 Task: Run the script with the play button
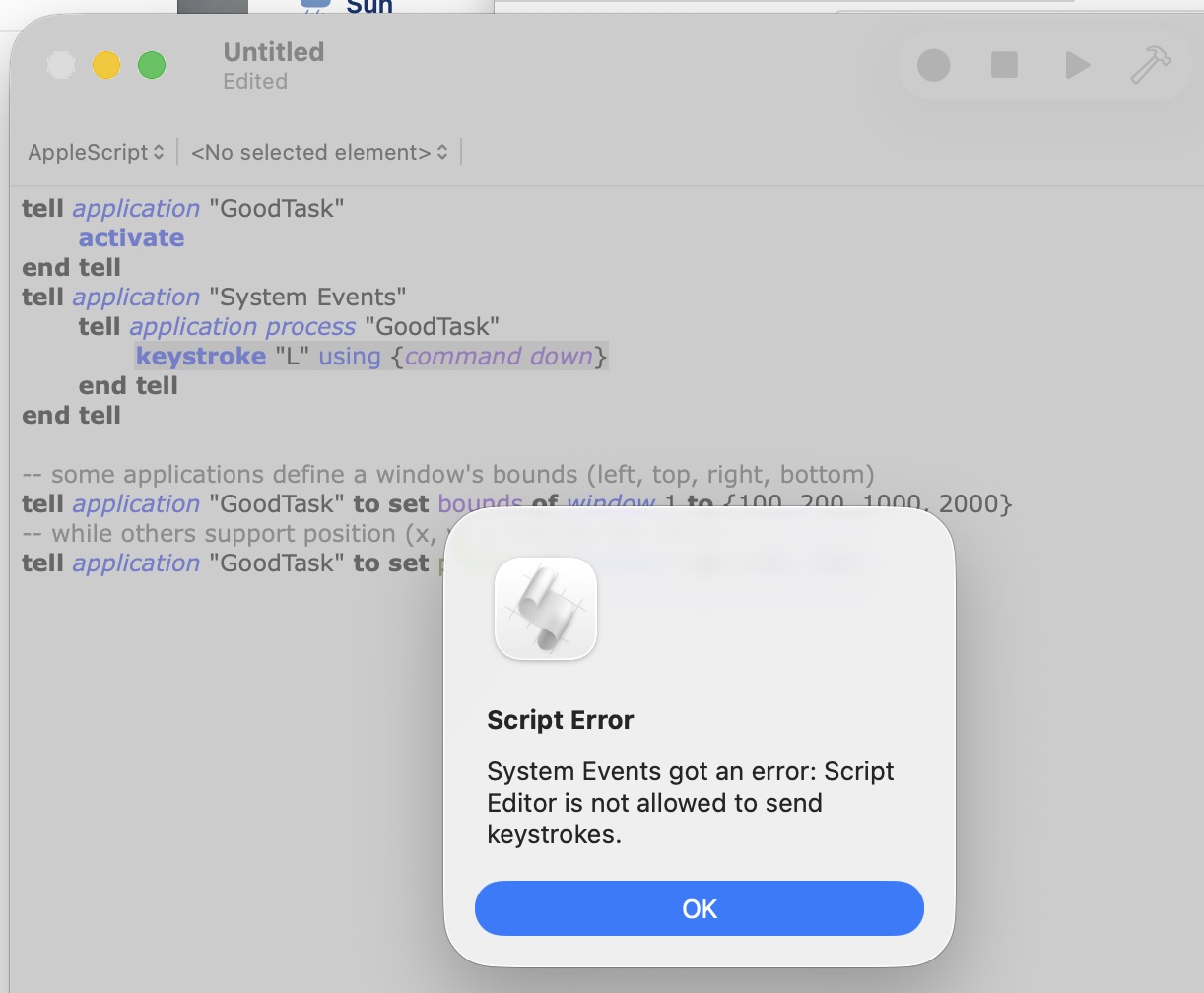pos(1078,66)
